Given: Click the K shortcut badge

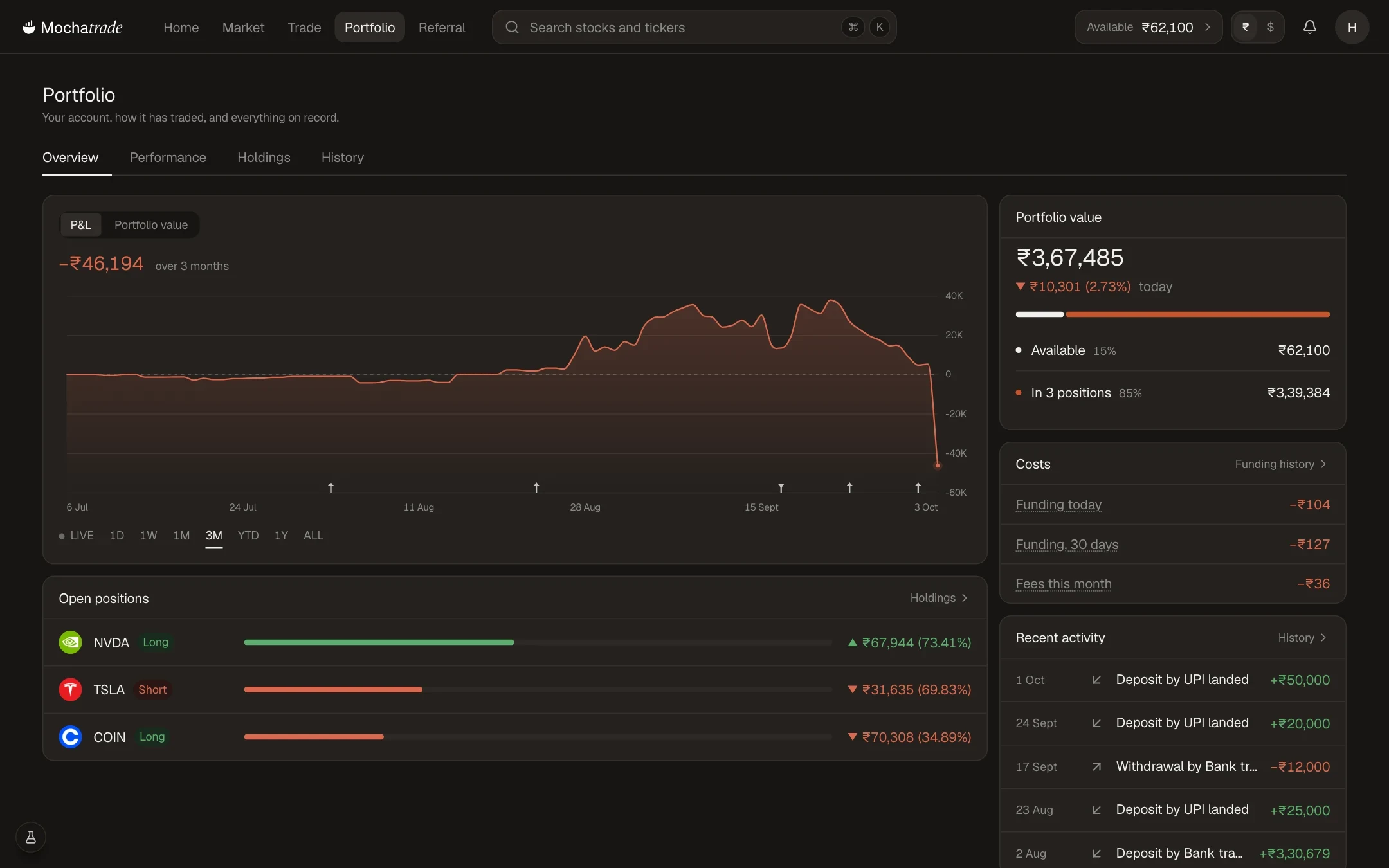Looking at the screenshot, I should click(880, 27).
